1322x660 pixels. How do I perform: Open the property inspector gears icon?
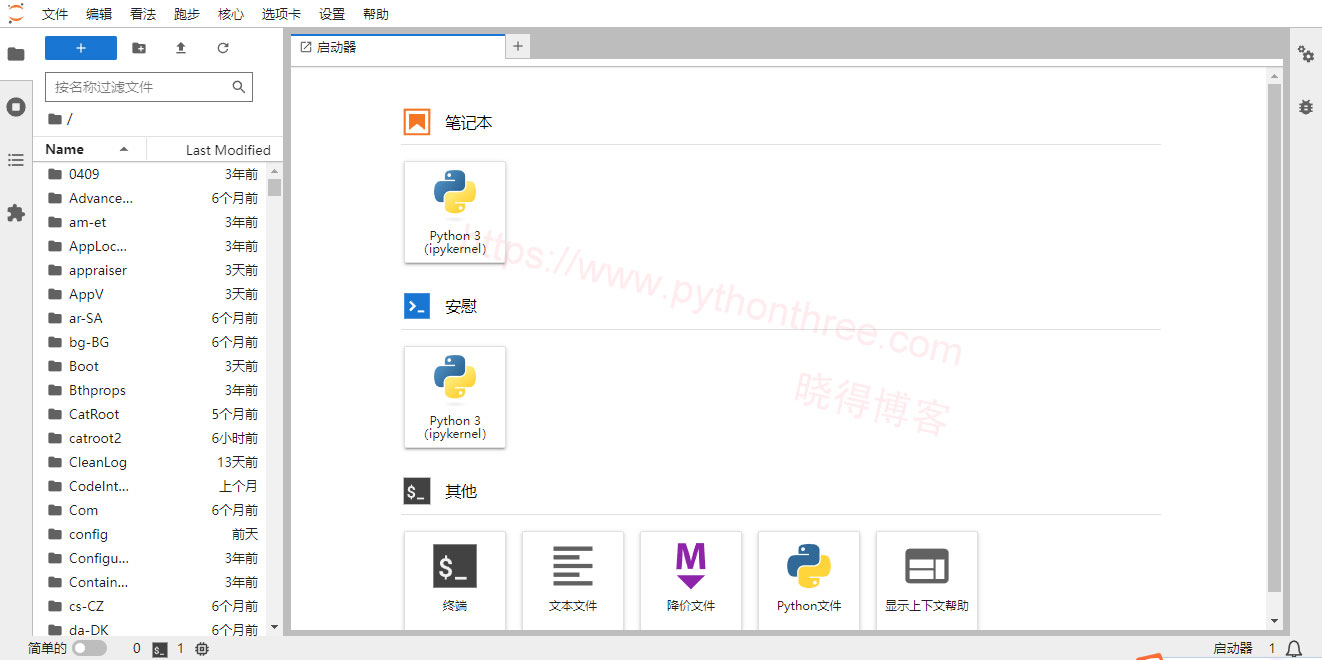pyautogui.click(x=1306, y=54)
